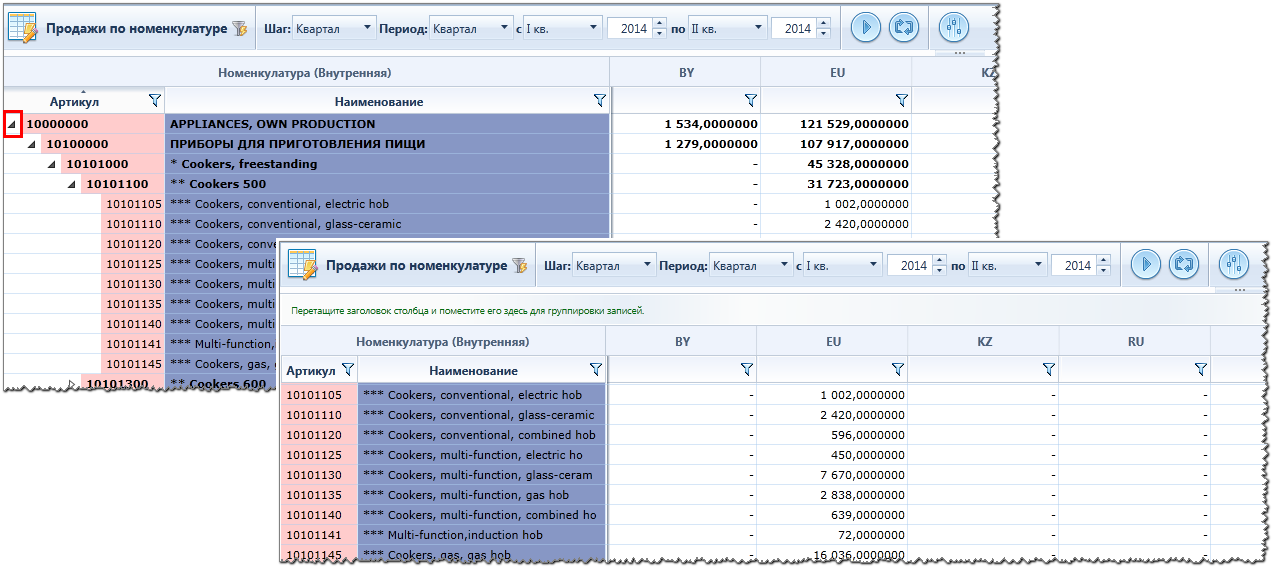This screenshot has width=1275, height=571.
Task: Filter the Наименование column in the back window
Action: coord(599,100)
